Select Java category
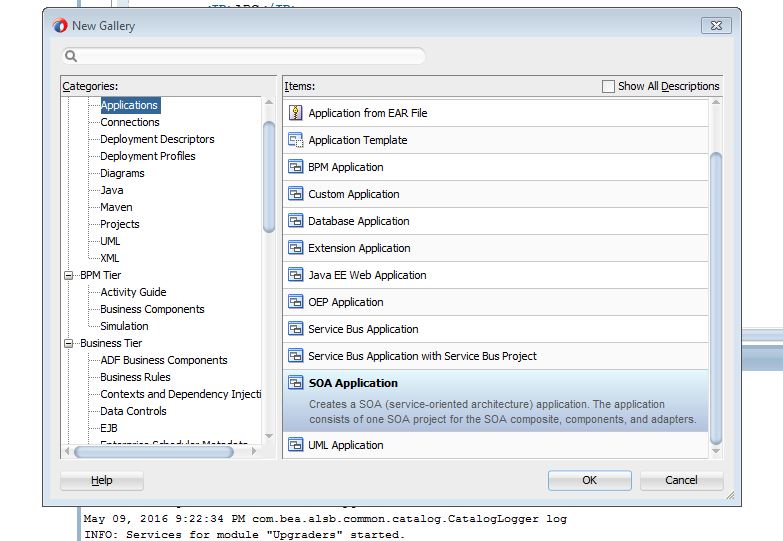783x541 pixels. [x=112, y=190]
